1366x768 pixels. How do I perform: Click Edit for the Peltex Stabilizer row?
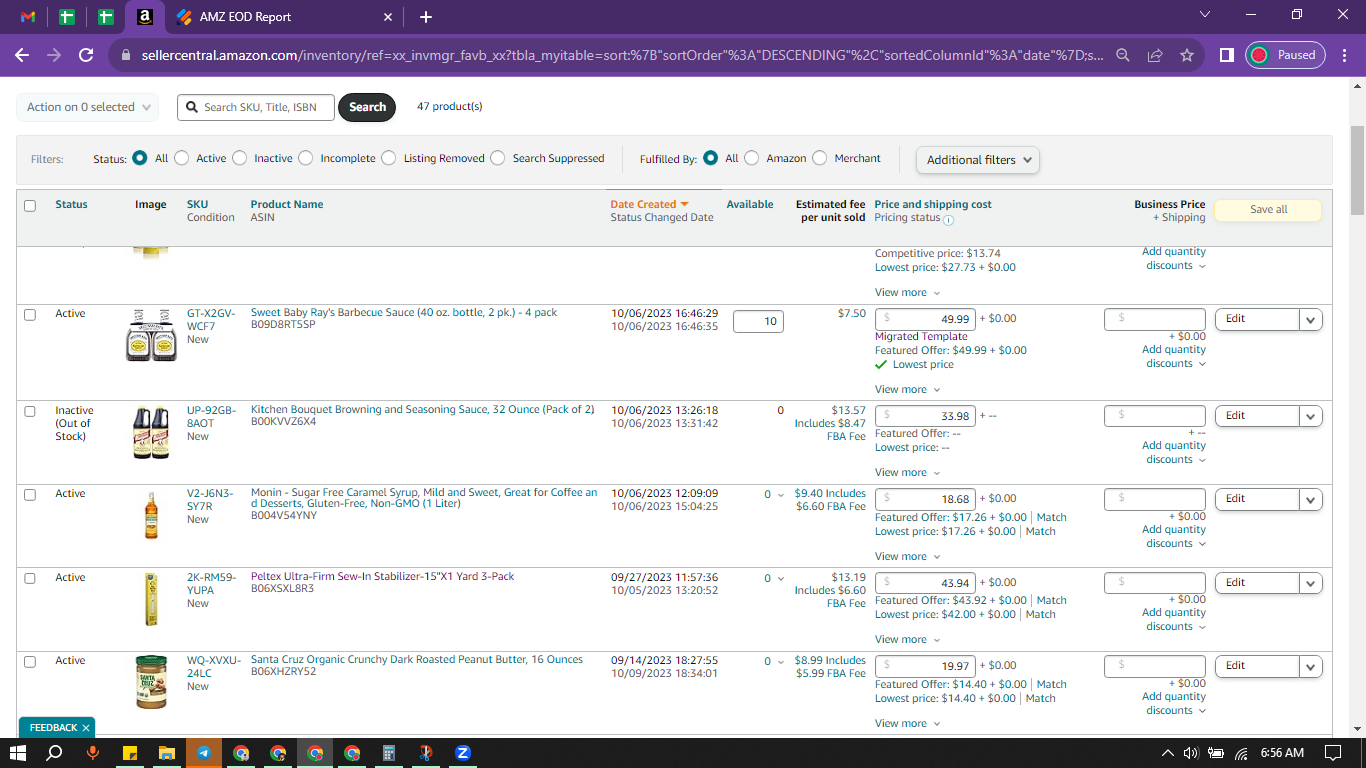[1257, 583]
